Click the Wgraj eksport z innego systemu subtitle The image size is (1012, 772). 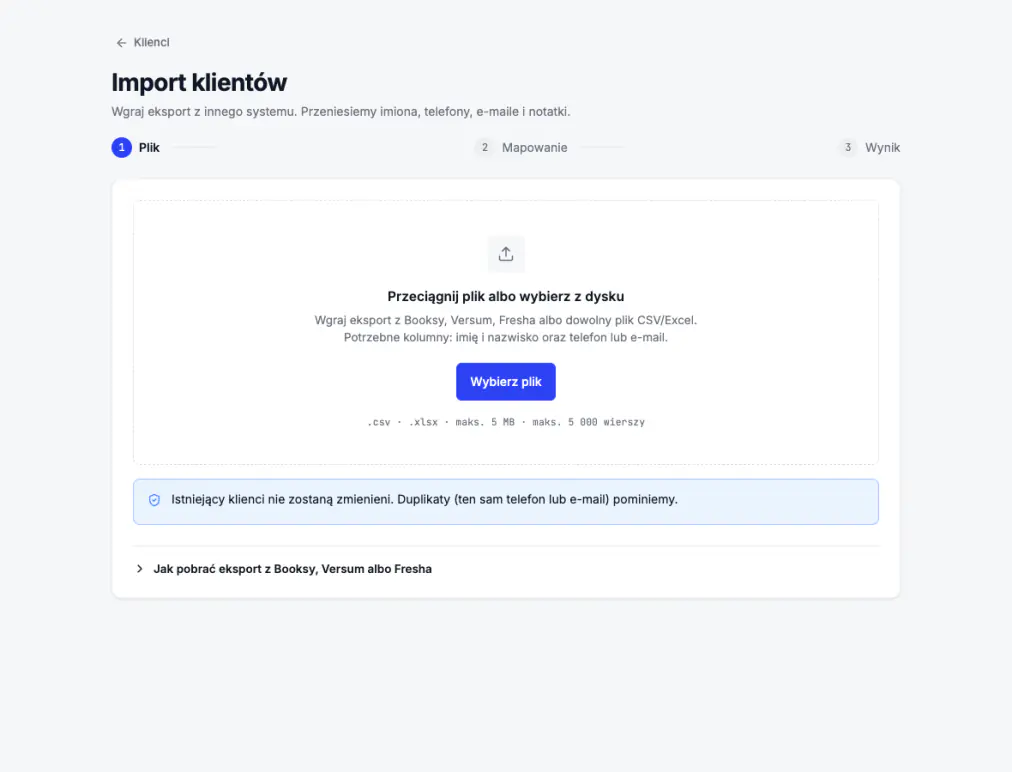[341, 112]
